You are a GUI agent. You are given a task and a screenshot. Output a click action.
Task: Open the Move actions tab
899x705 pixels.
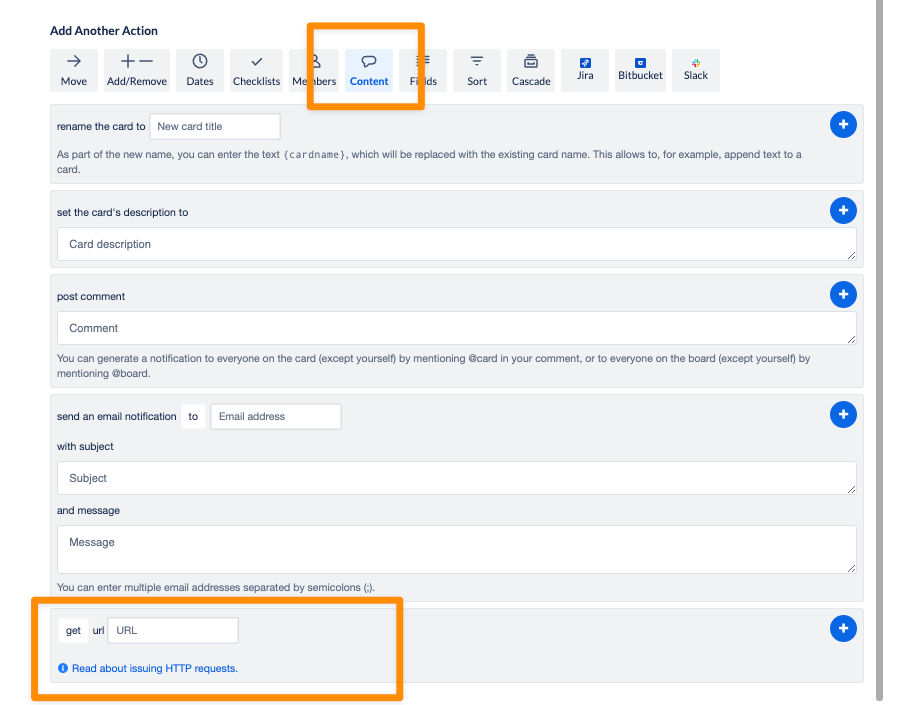[74, 70]
